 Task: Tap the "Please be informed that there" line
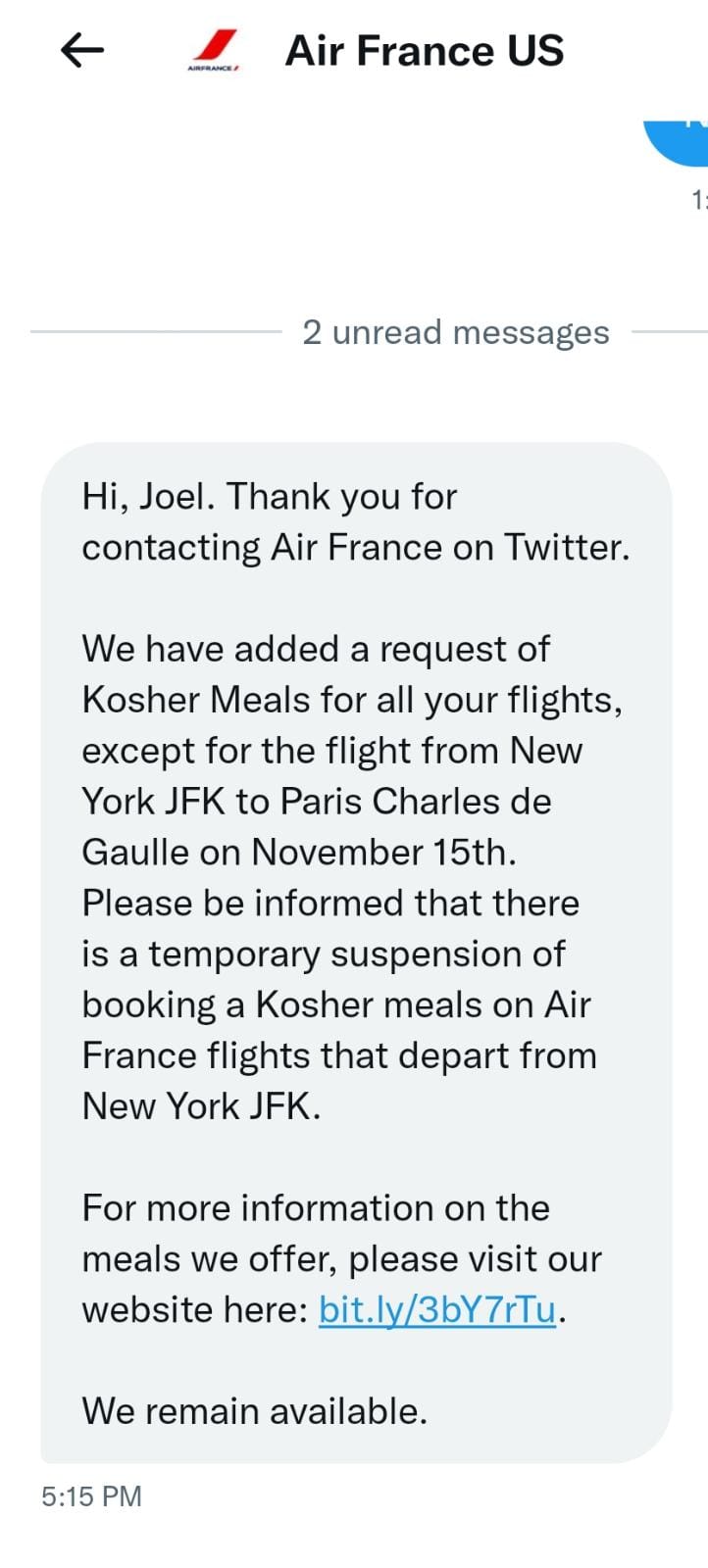330,903
